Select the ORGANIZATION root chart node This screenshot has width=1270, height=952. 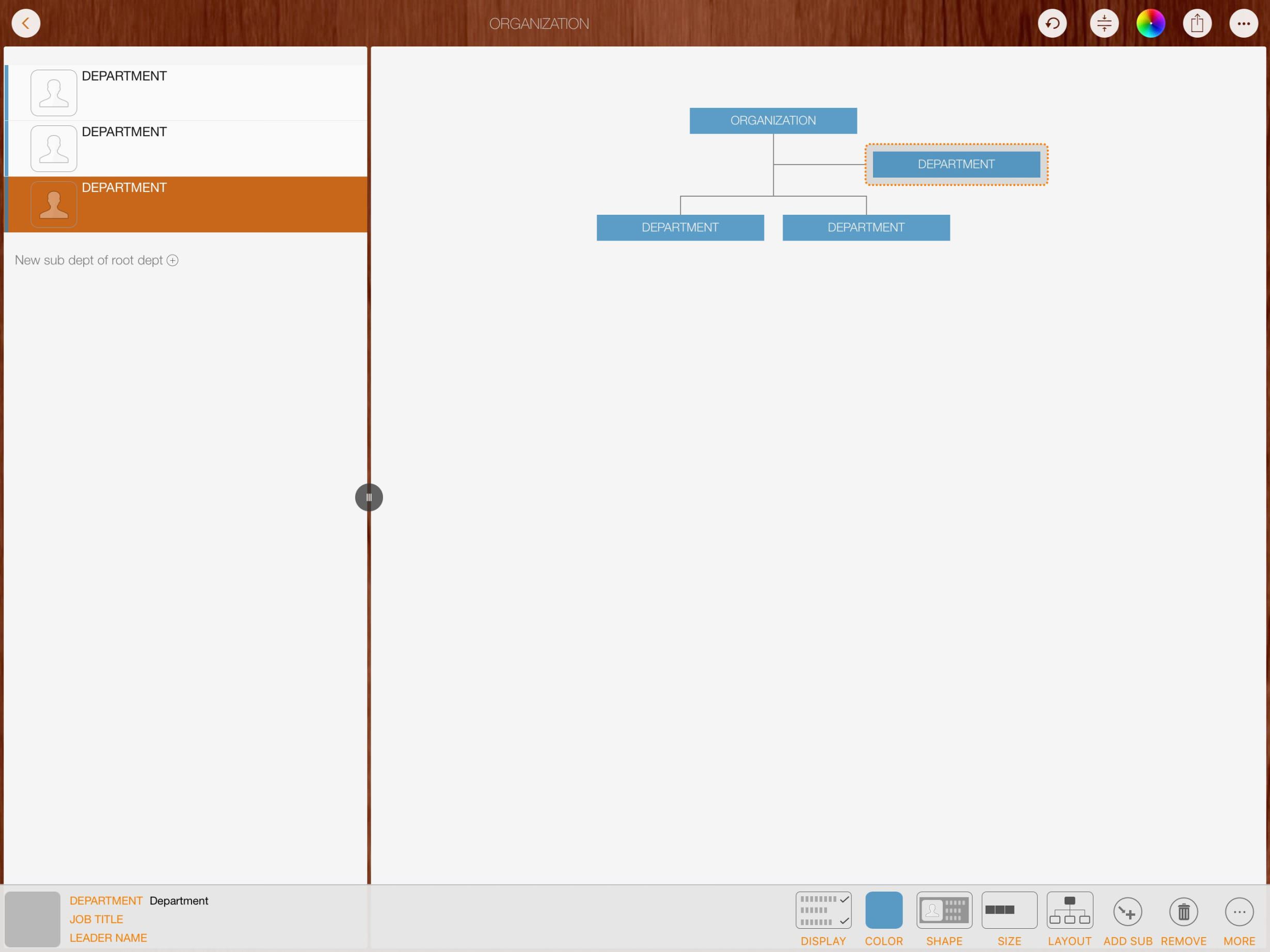pyautogui.click(x=773, y=121)
